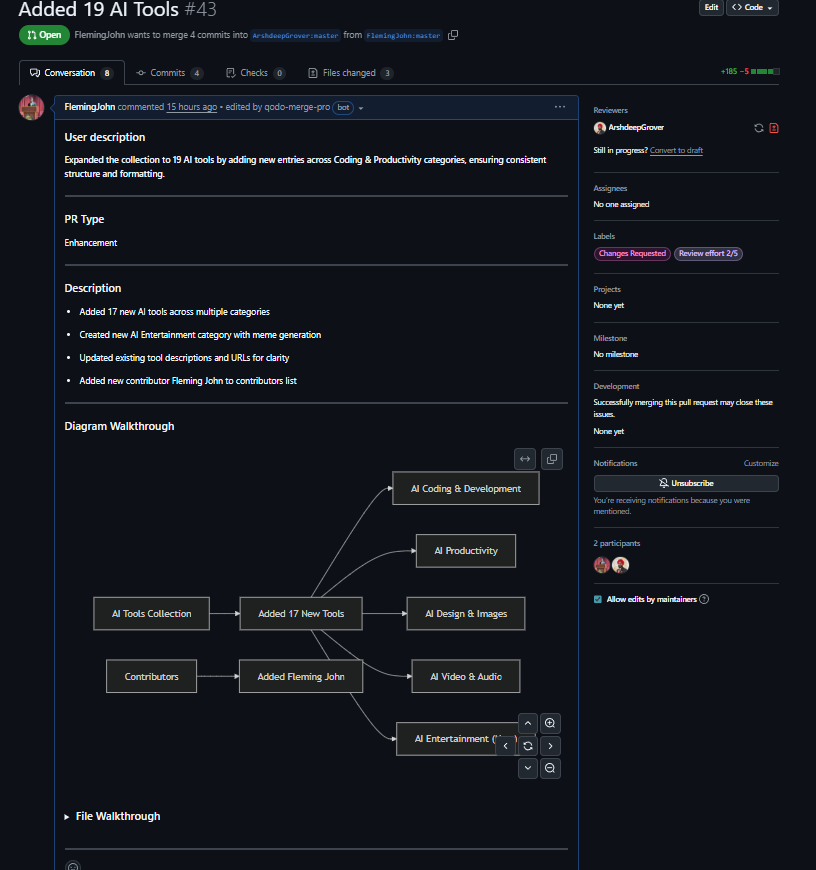
Task: Open FlemingJohn author profile link
Action: click(x=89, y=107)
